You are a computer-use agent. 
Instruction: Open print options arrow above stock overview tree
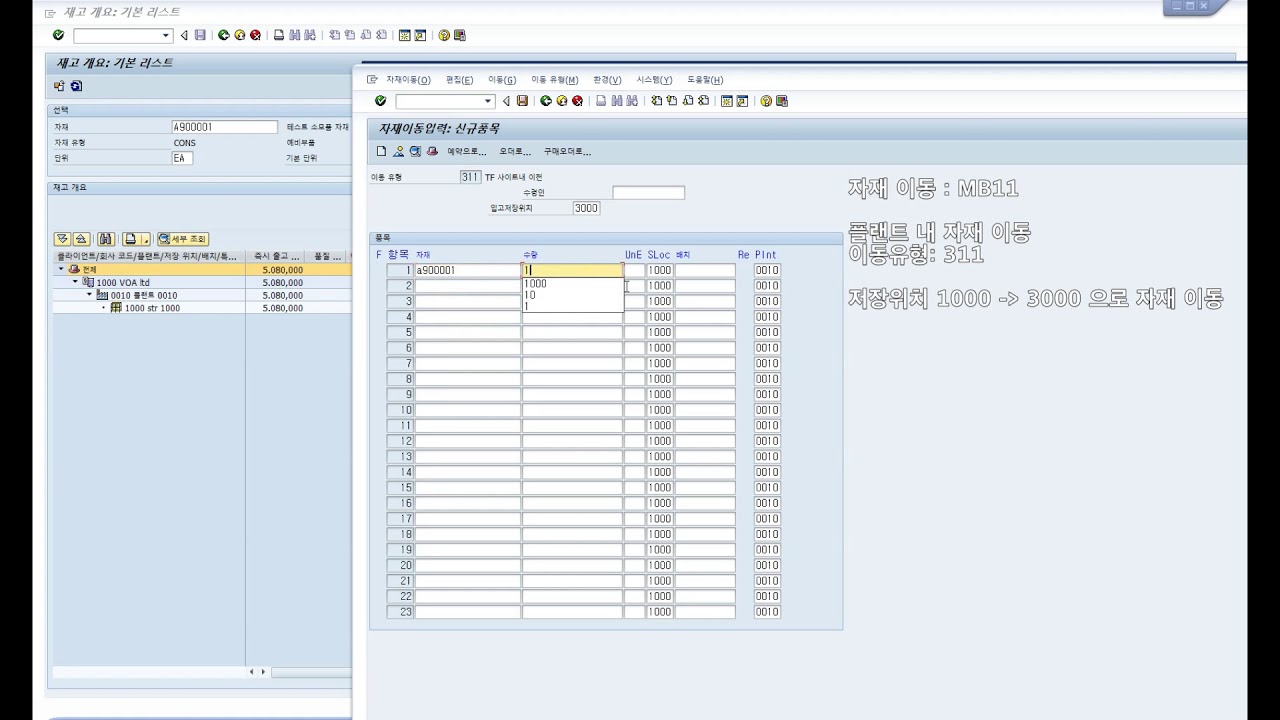[146, 240]
